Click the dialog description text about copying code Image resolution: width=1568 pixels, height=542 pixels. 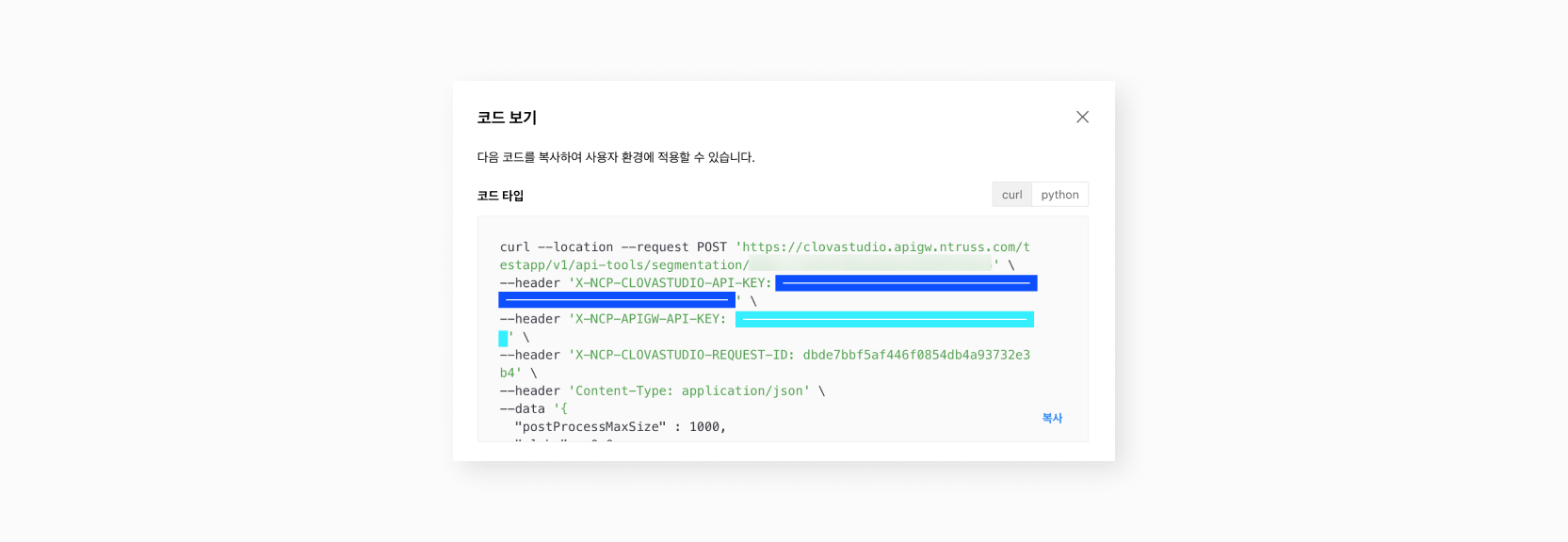click(615, 157)
